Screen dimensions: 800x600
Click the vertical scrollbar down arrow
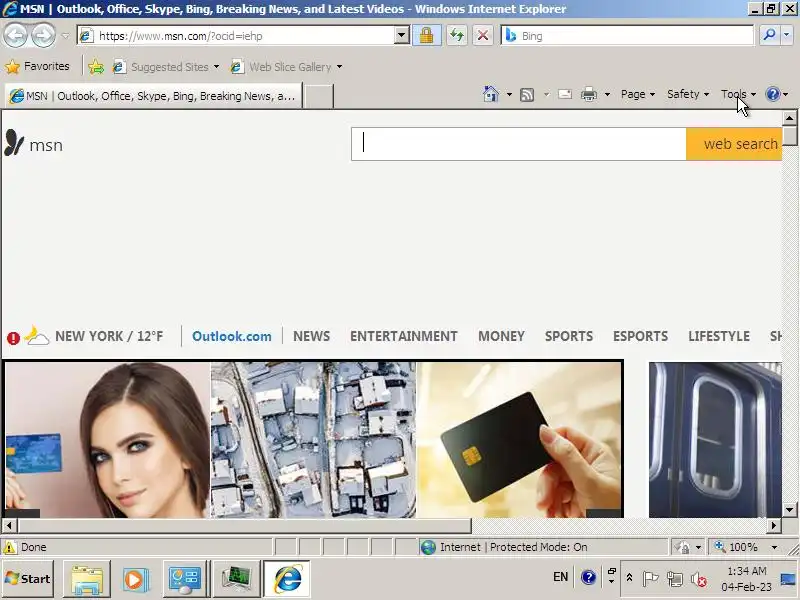pos(789,510)
